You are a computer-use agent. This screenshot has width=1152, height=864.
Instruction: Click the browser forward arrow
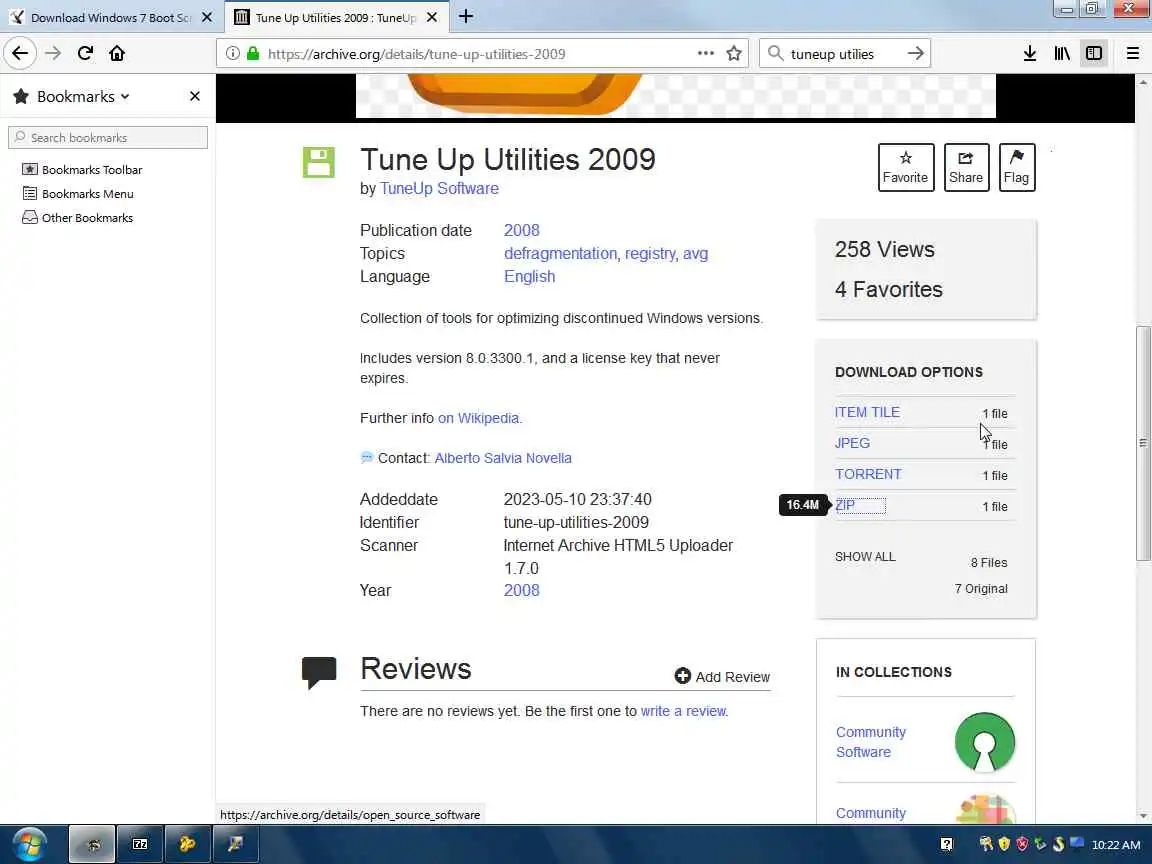53,53
